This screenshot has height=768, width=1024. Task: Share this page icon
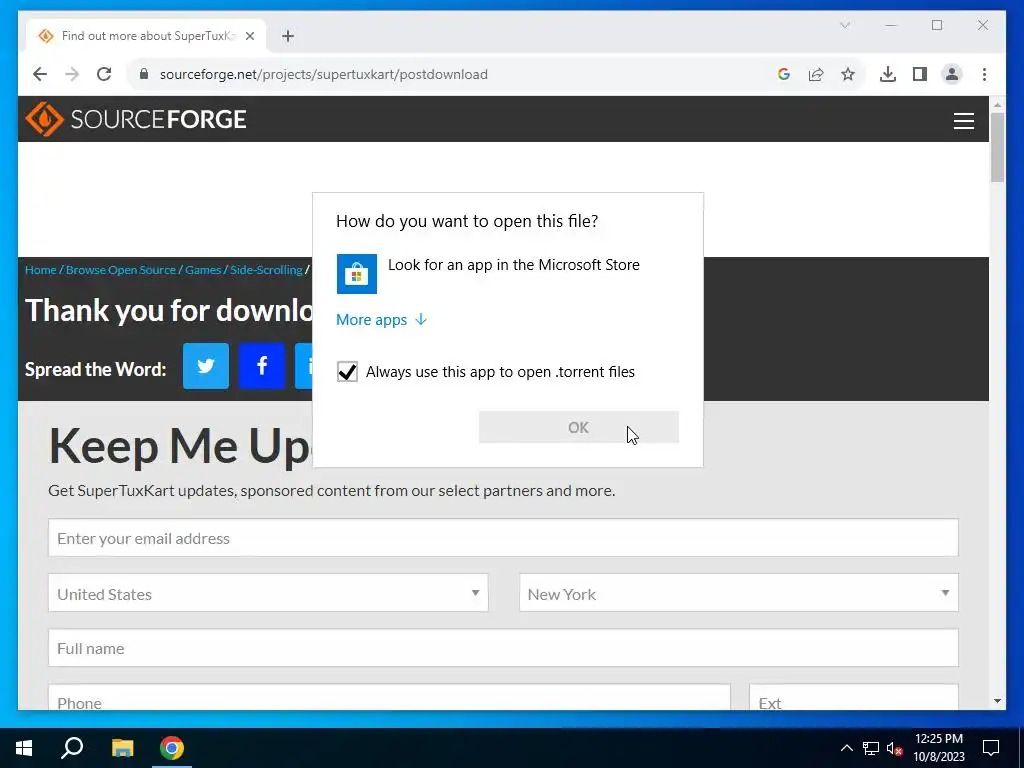click(x=816, y=74)
